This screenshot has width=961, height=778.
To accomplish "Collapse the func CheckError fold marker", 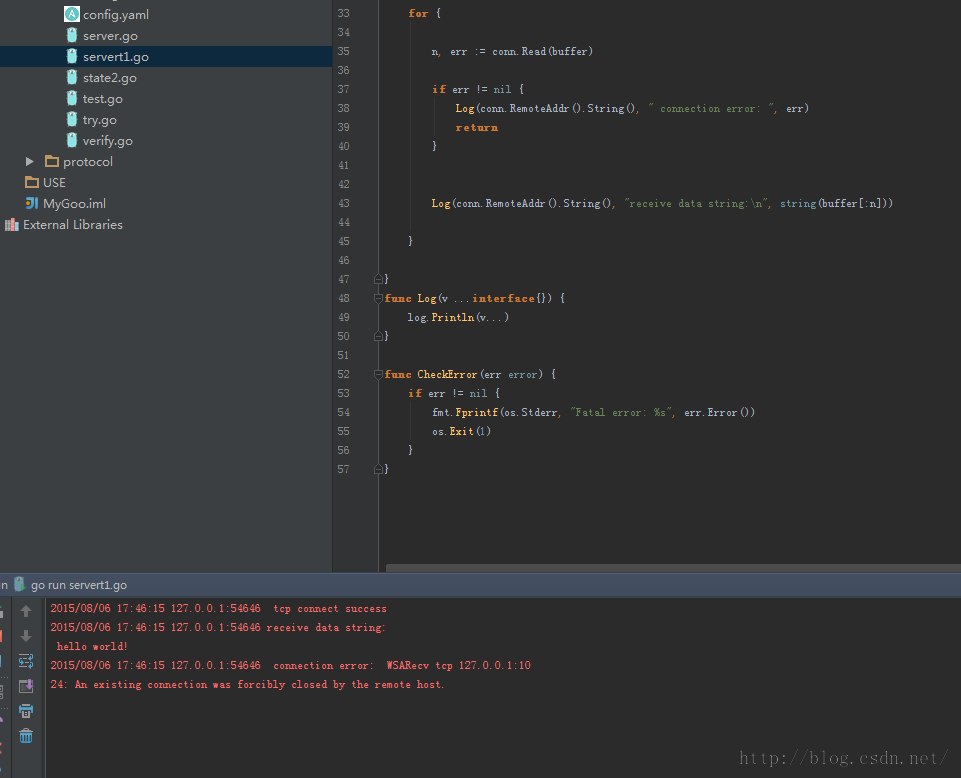I will tap(378, 375).
